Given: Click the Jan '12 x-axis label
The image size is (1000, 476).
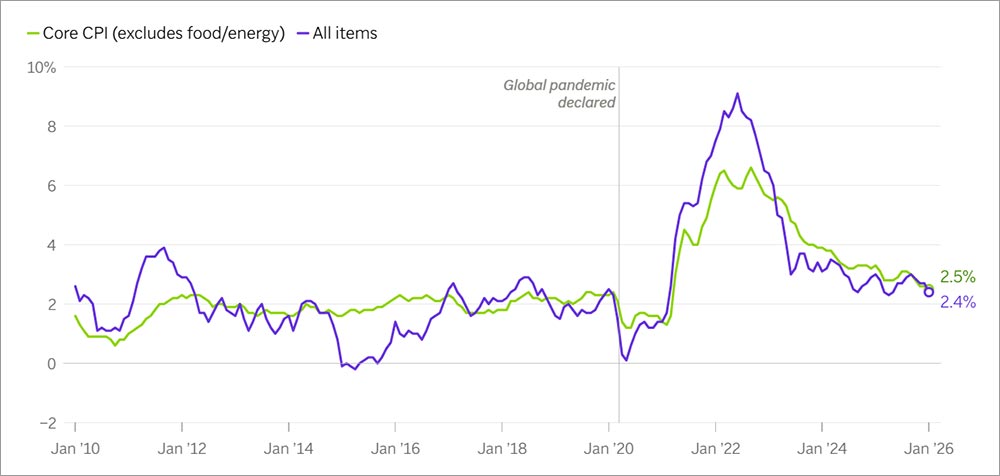Looking at the screenshot, I should pos(182,451).
